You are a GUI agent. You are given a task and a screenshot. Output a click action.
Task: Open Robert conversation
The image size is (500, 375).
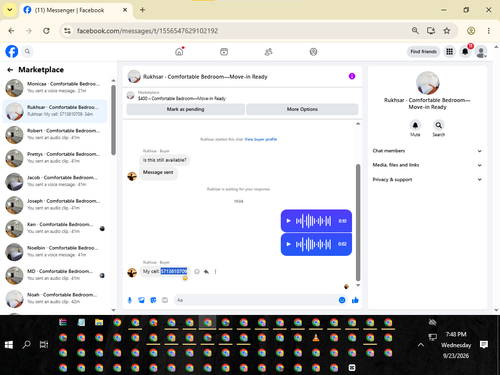(55, 135)
